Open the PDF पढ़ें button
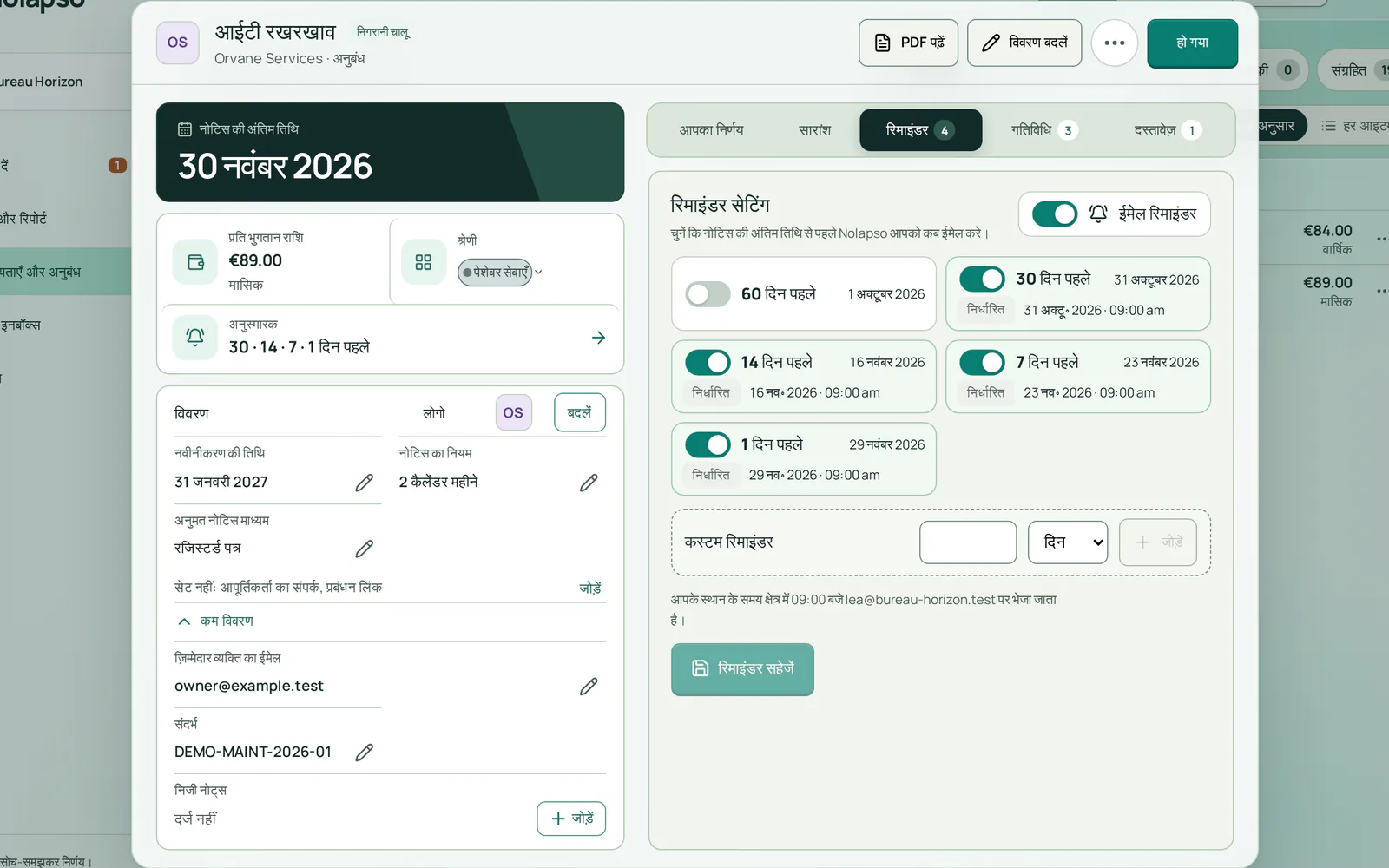This screenshot has width=1389, height=868. pyautogui.click(x=908, y=43)
